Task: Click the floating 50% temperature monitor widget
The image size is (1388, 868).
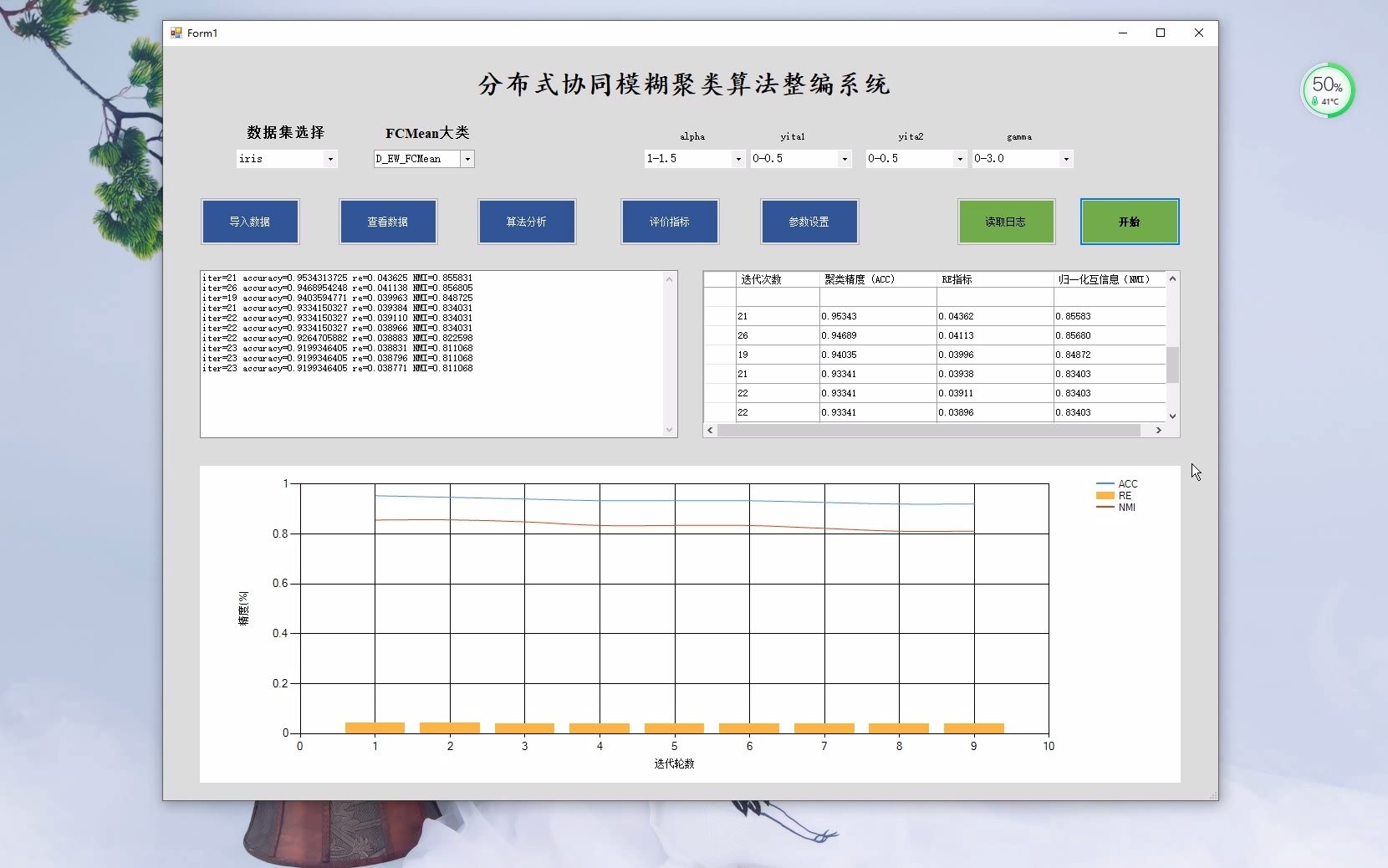Action: tap(1327, 90)
